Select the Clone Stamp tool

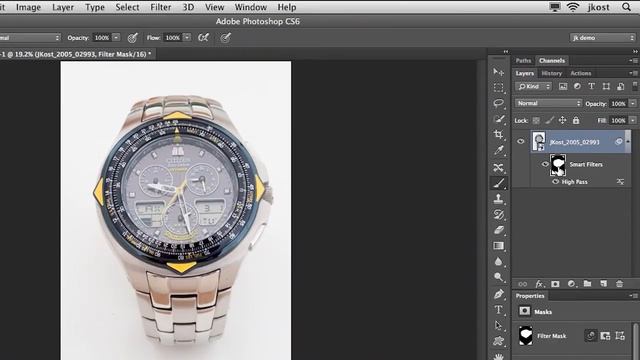point(498,199)
